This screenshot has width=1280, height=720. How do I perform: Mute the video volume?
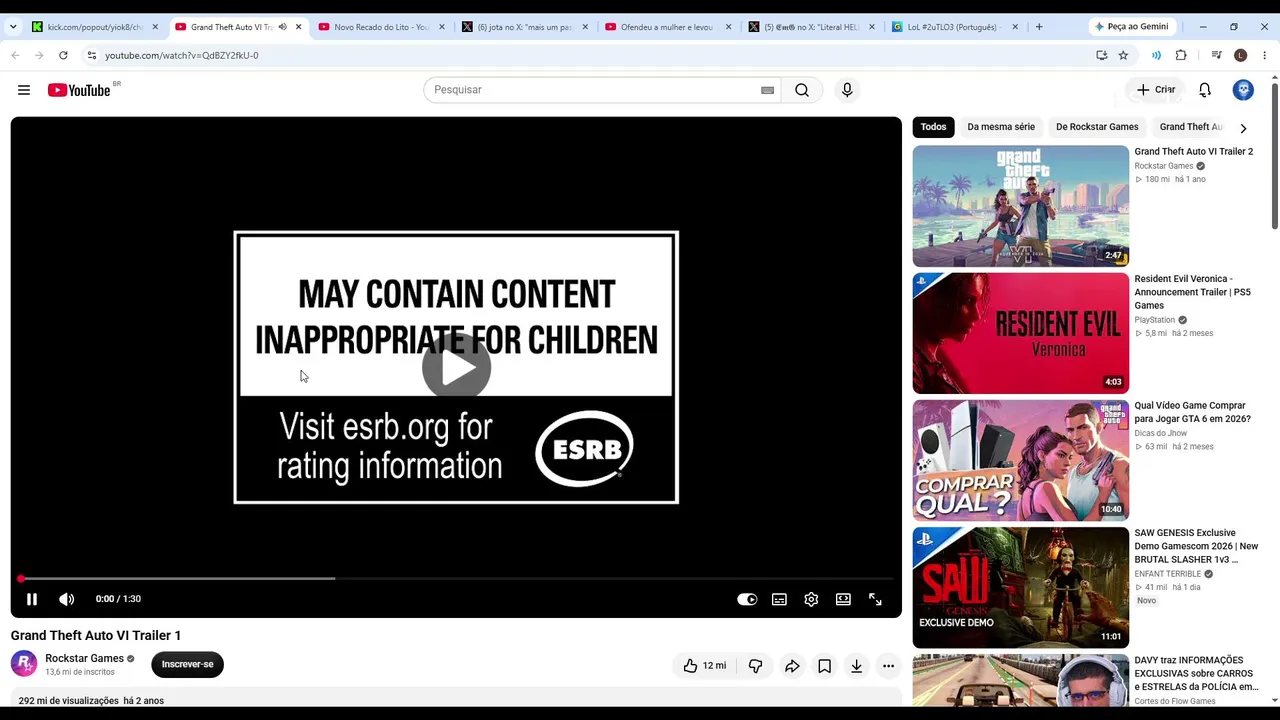coord(67,599)
